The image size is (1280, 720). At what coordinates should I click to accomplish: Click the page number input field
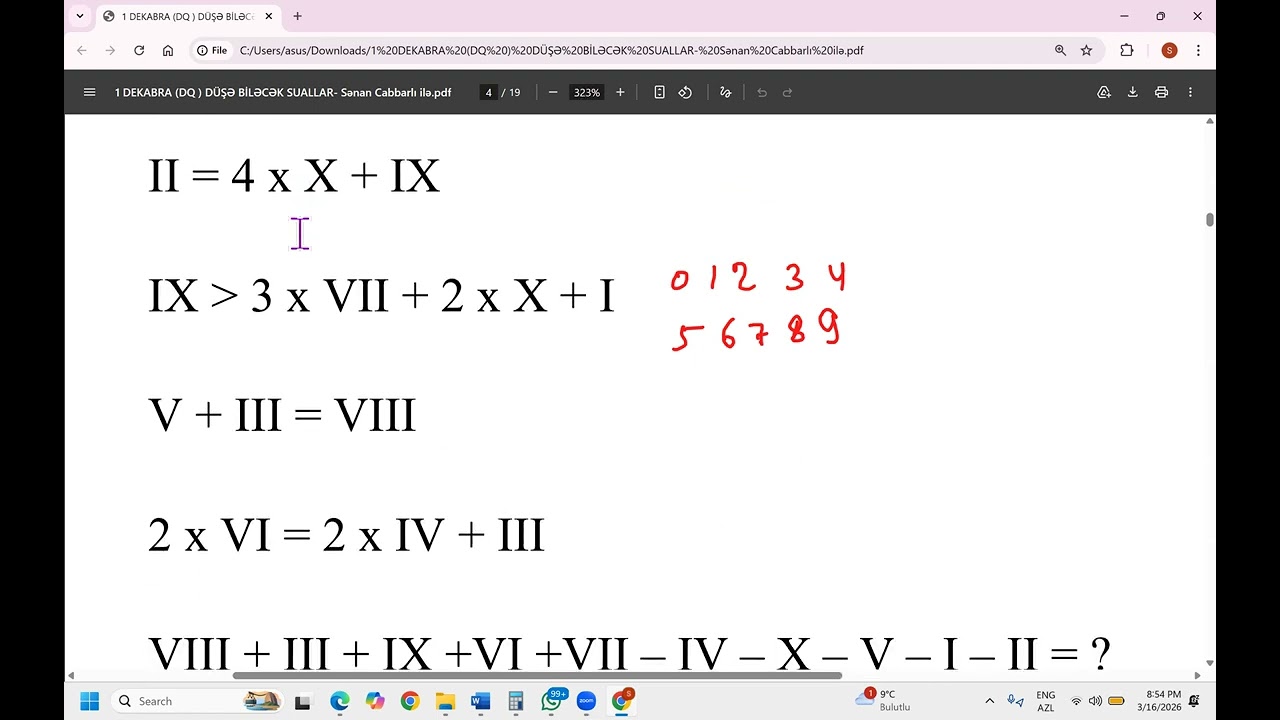[489, 92]
